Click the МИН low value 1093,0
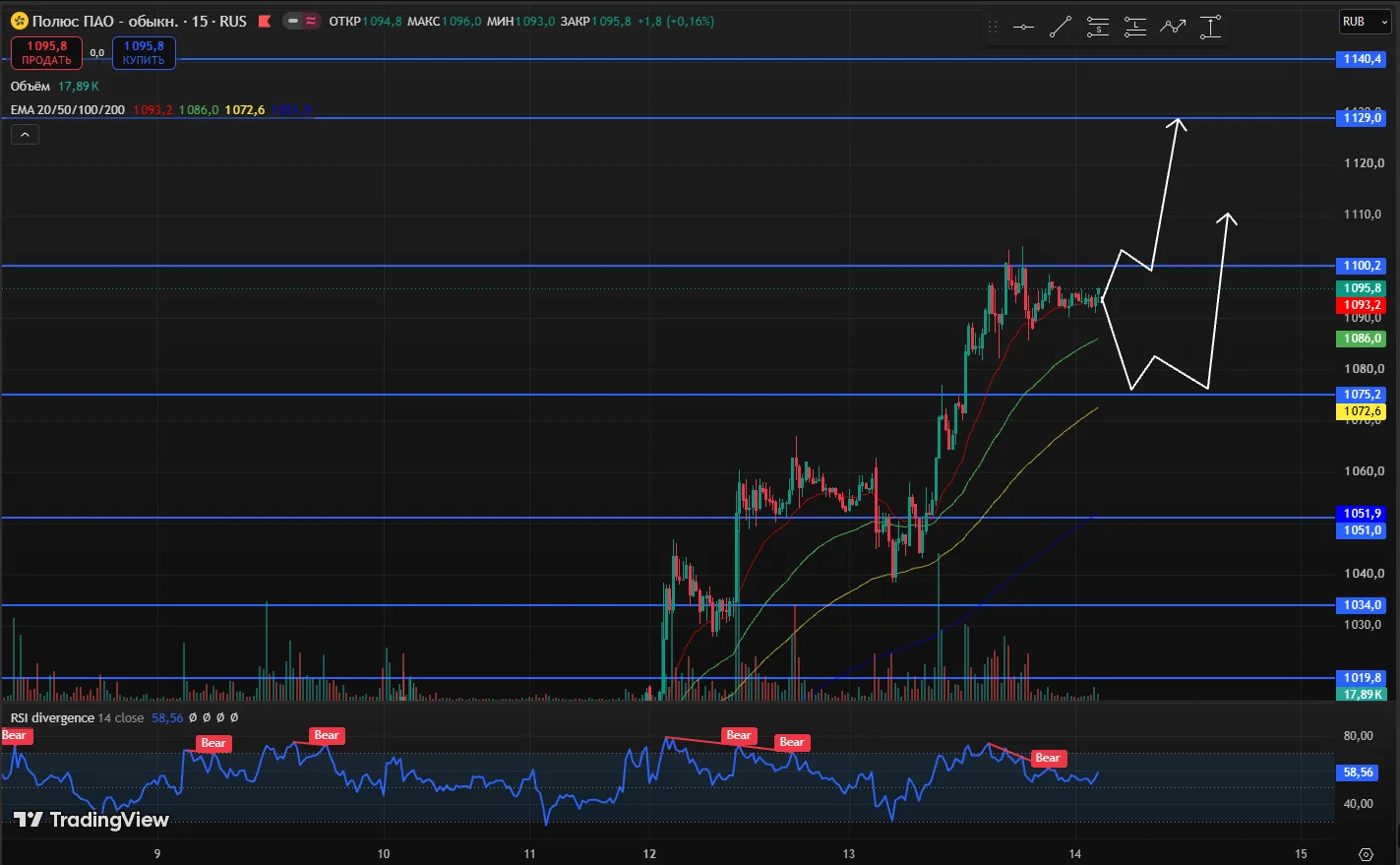1400x865 pixels. click(535, 21)
